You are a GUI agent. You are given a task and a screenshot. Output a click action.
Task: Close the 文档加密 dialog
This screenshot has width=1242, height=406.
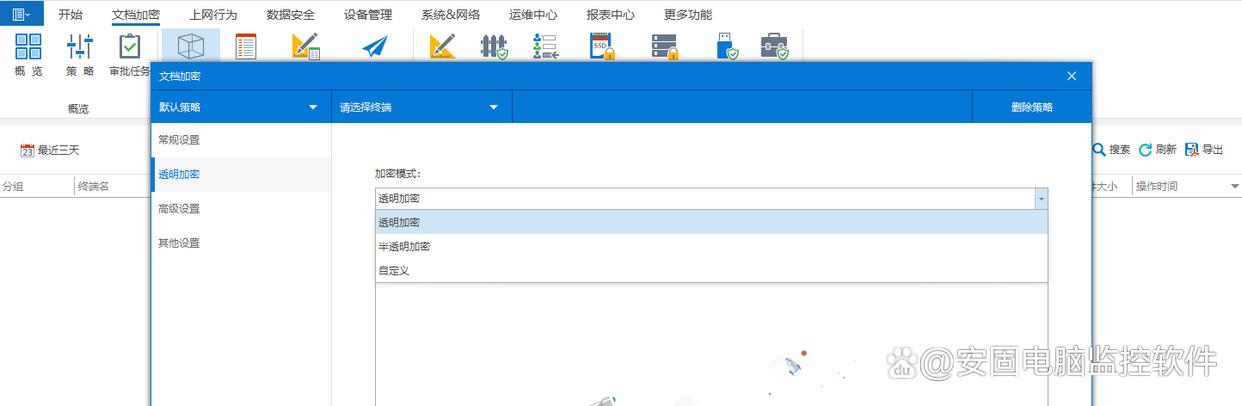coord(1072,76)
